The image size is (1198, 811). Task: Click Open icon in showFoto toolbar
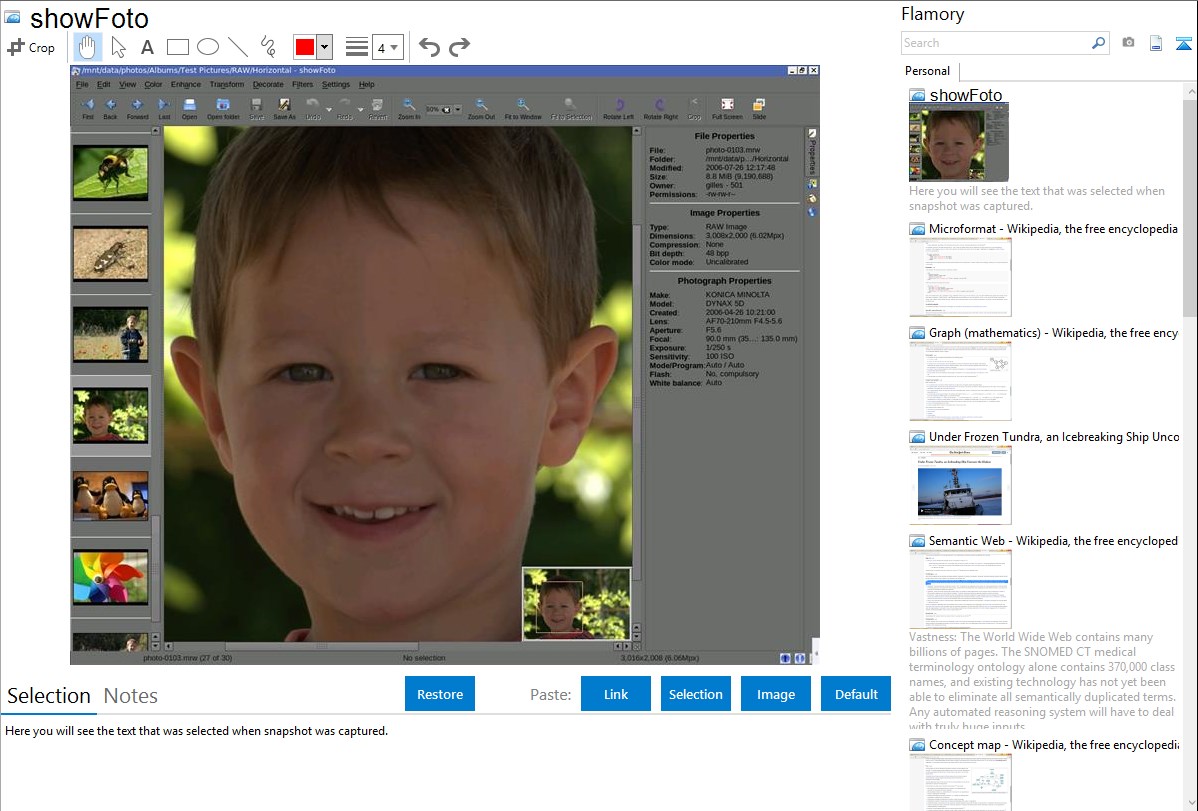(189, 109)
